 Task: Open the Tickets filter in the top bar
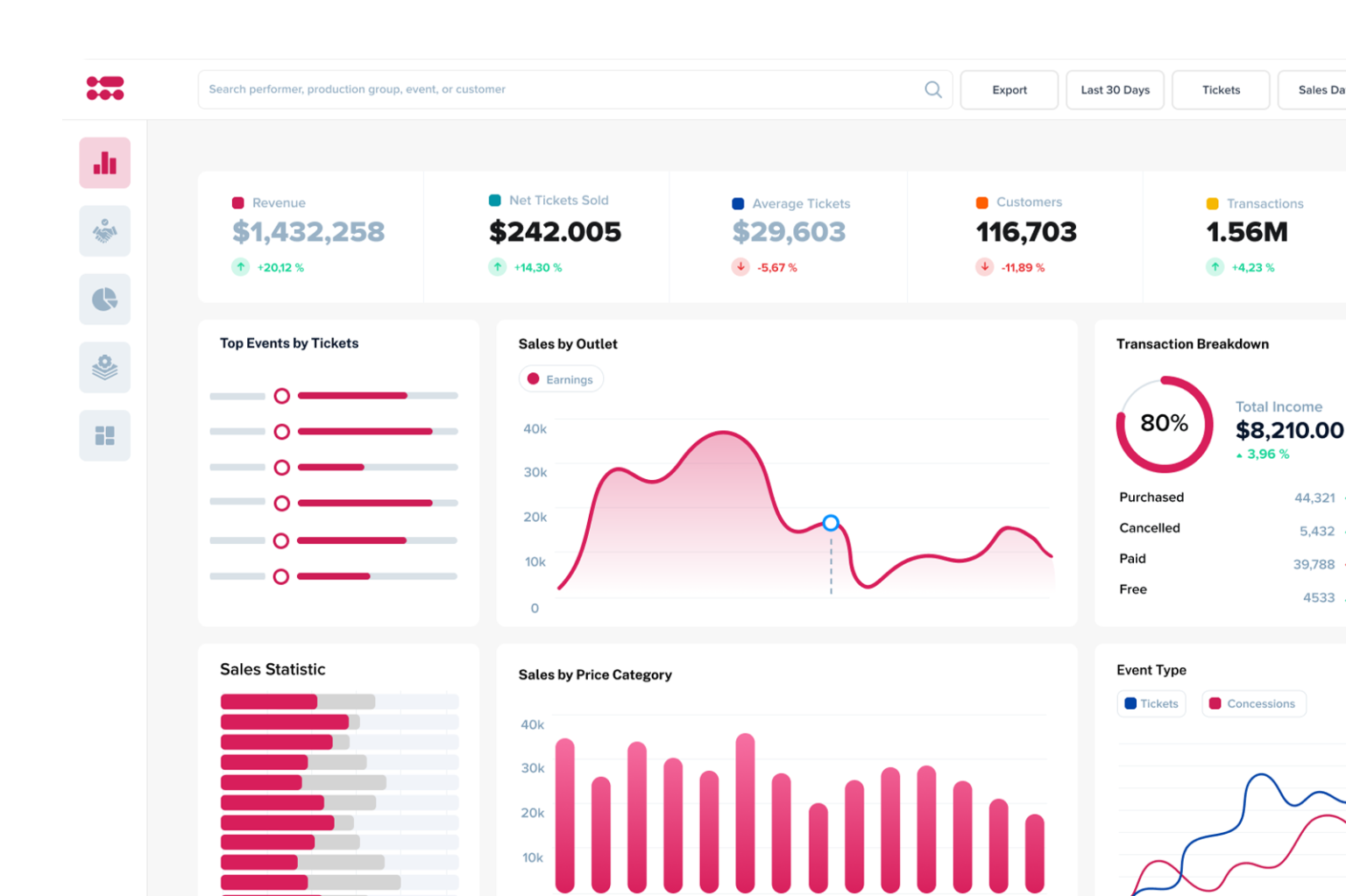point(1220,89)
